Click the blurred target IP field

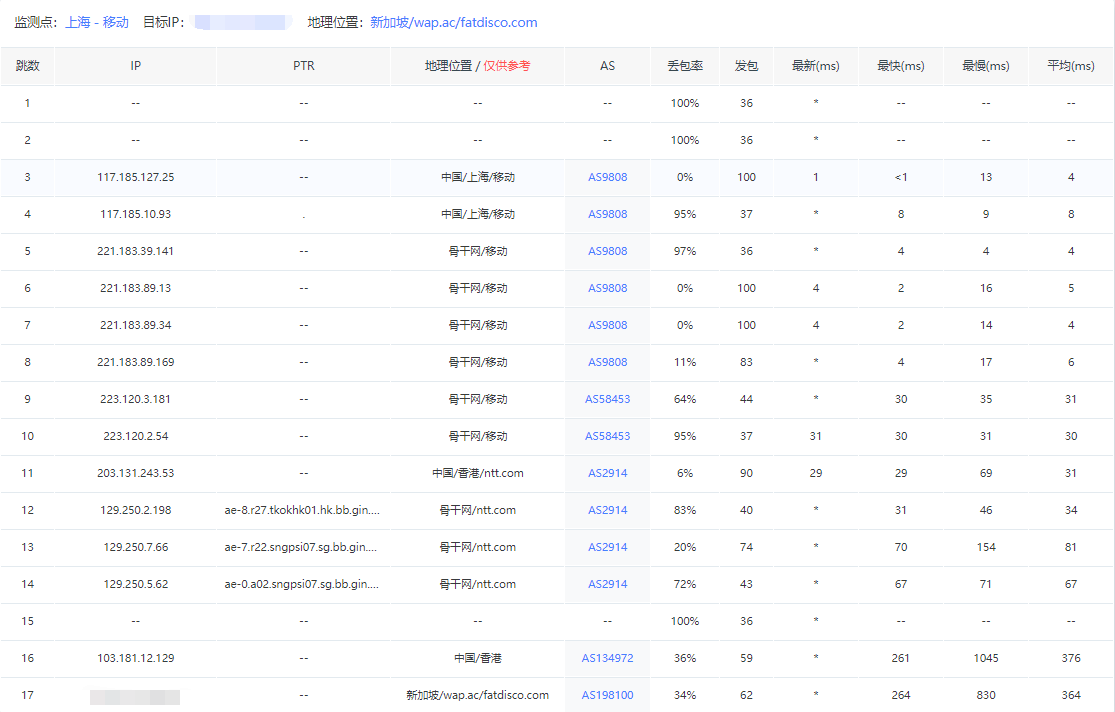click(x=243, y=22)
